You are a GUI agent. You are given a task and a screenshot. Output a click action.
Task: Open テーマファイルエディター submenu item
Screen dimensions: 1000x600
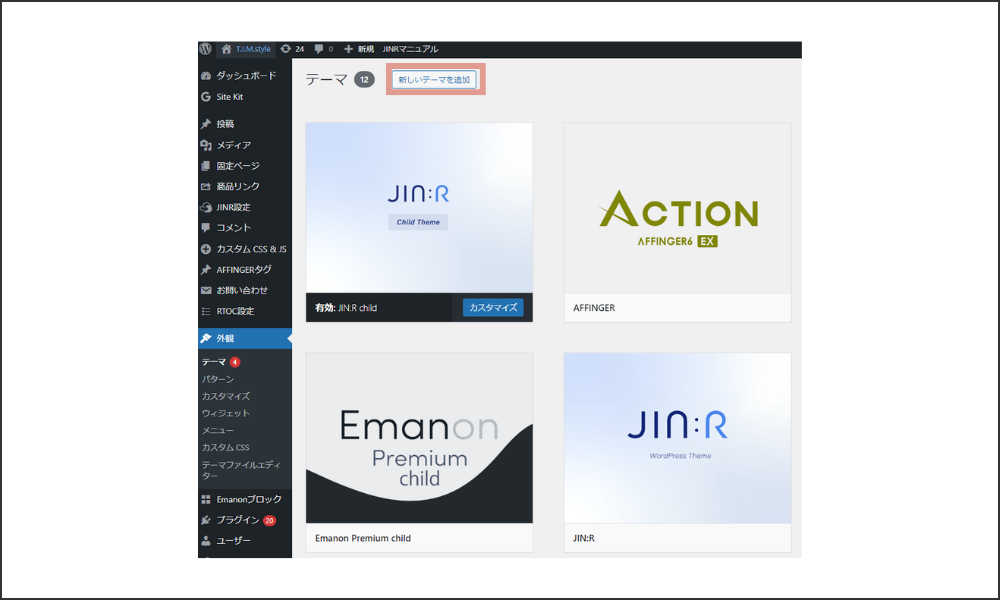tap(241, 471)
